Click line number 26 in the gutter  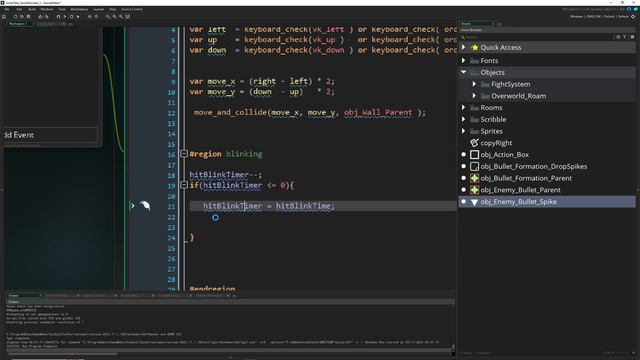(x=171, y=259)
